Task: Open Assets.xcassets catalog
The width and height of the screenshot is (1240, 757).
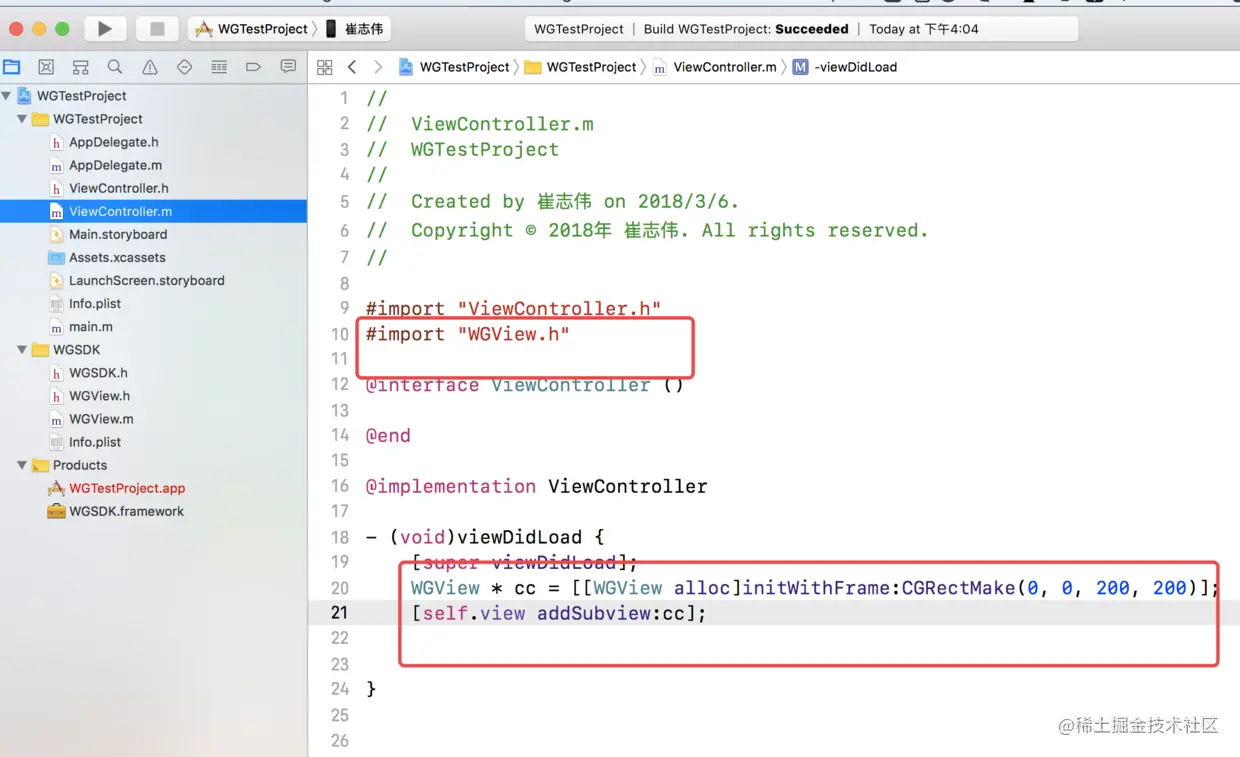Action: [117, 257]
